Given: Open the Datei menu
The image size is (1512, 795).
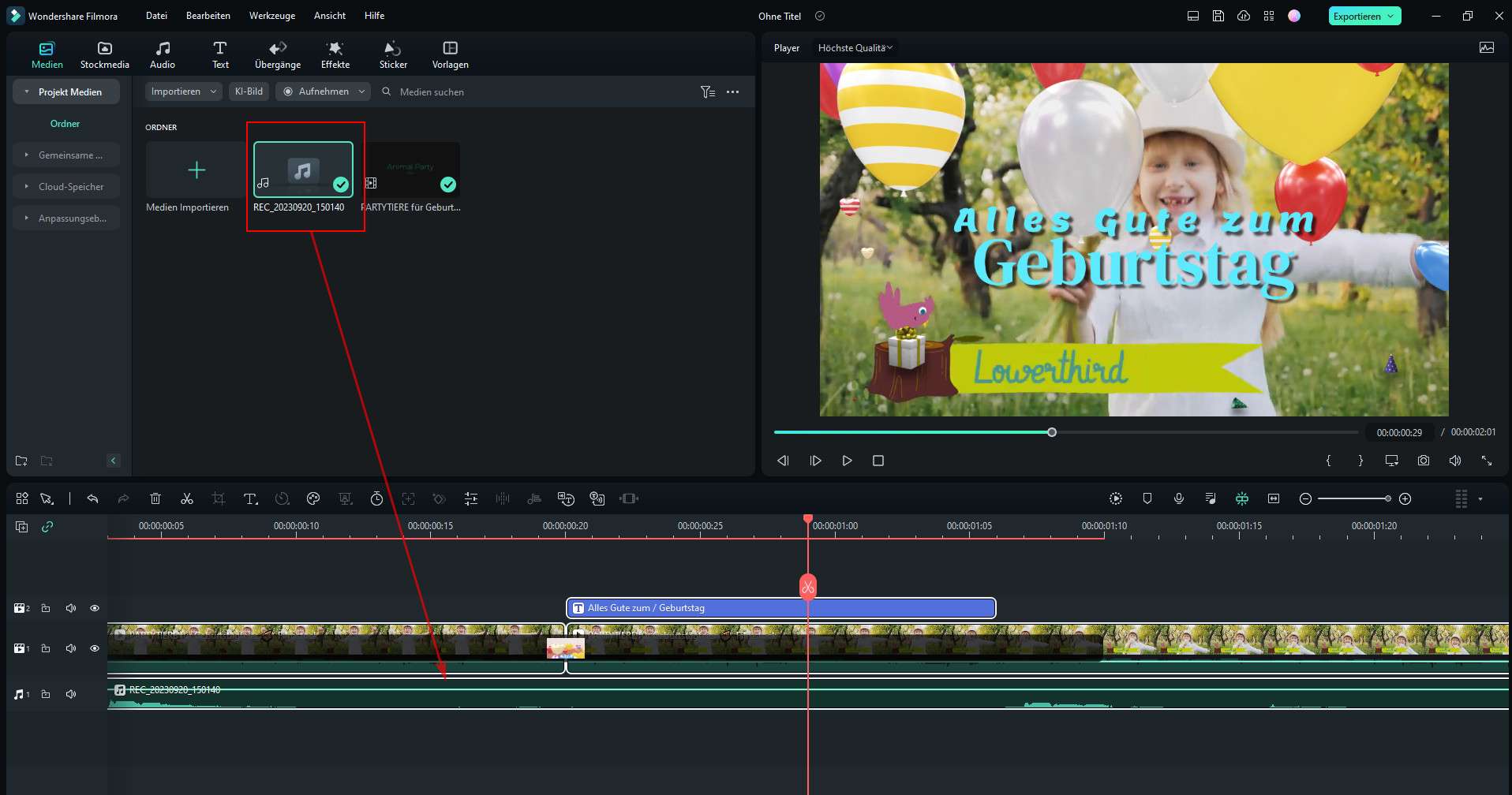Looking at the screenshot, I should click(156, 16).
